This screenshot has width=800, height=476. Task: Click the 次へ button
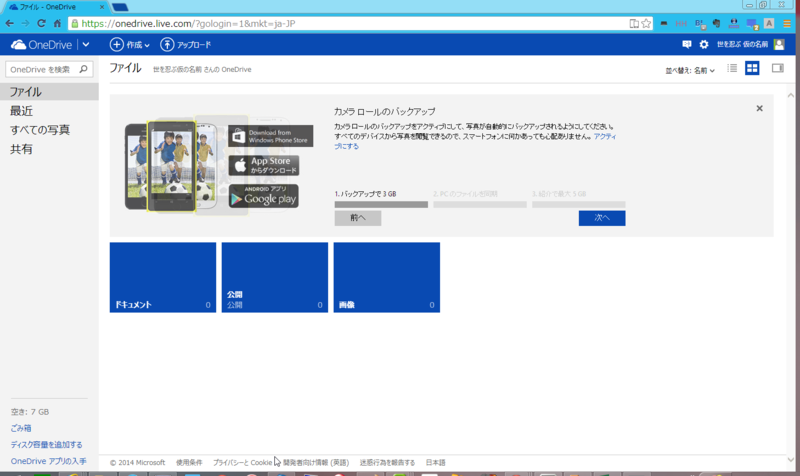pyautogui.click(x=602, y=218)
